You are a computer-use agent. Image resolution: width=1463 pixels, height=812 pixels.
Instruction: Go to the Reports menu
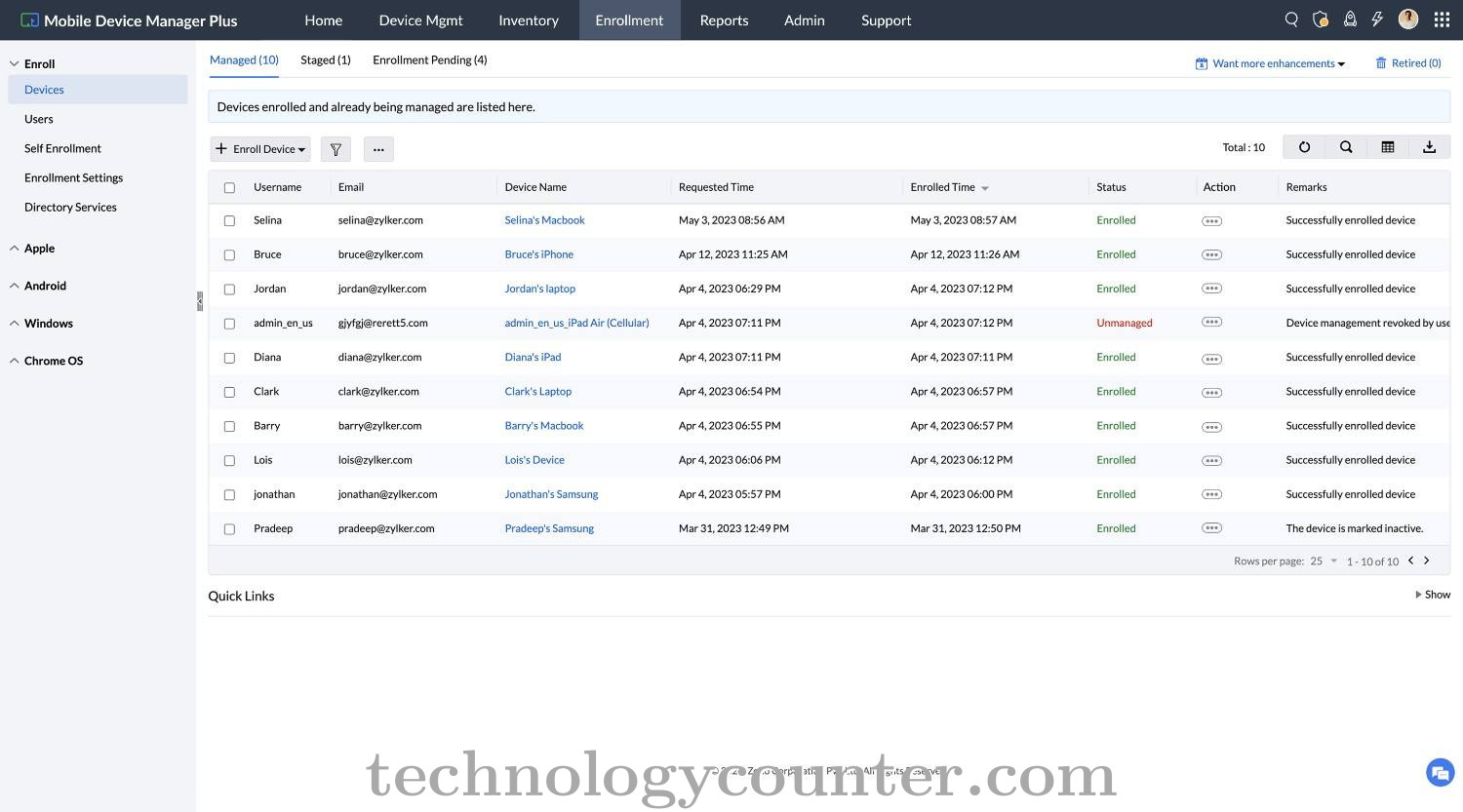[x=725, y=19]
